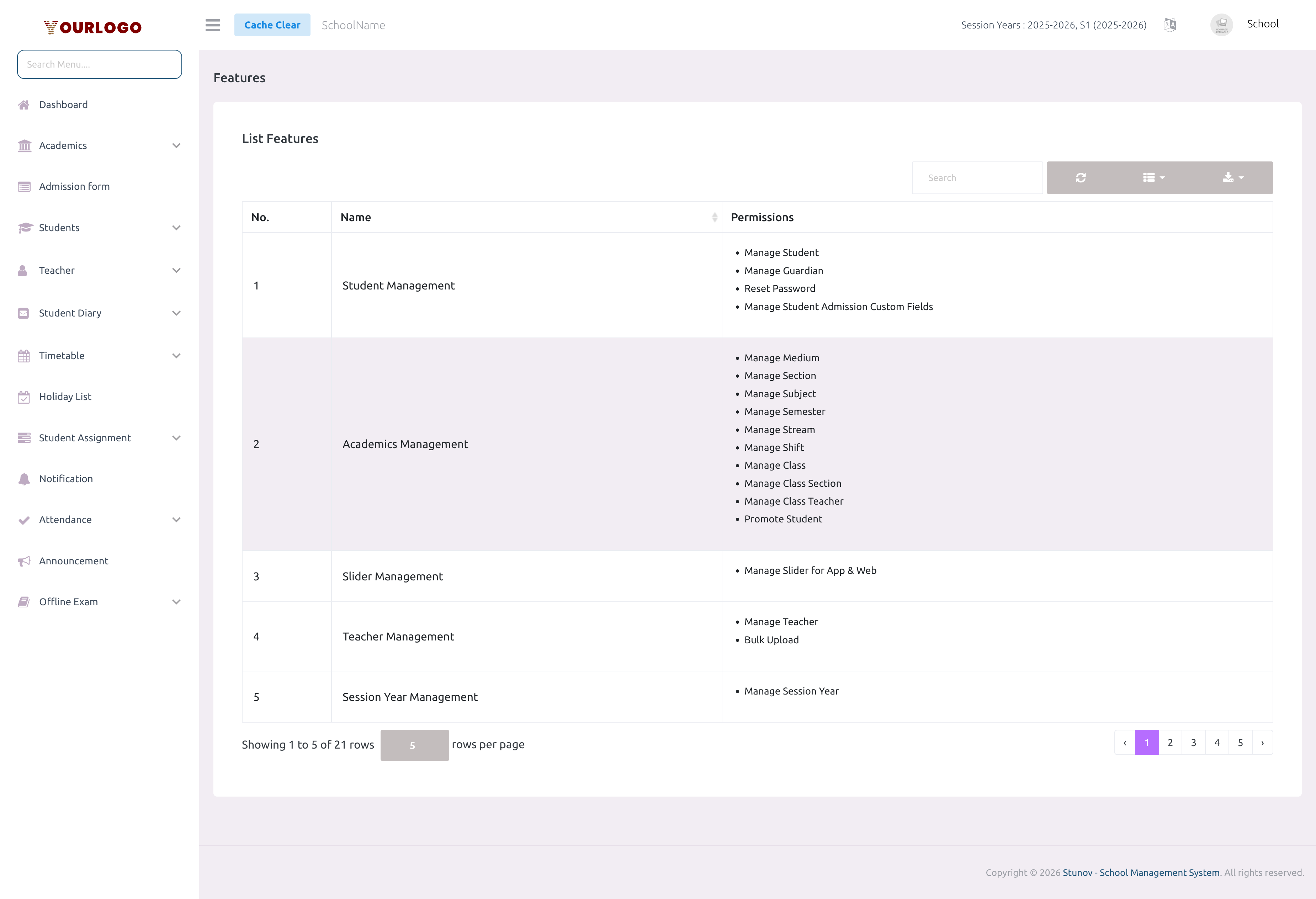Viewport: 1316px width, 899px height.
Task: Select the Notification bell icon
Action: pyautogui.click(x=24, y=478)
